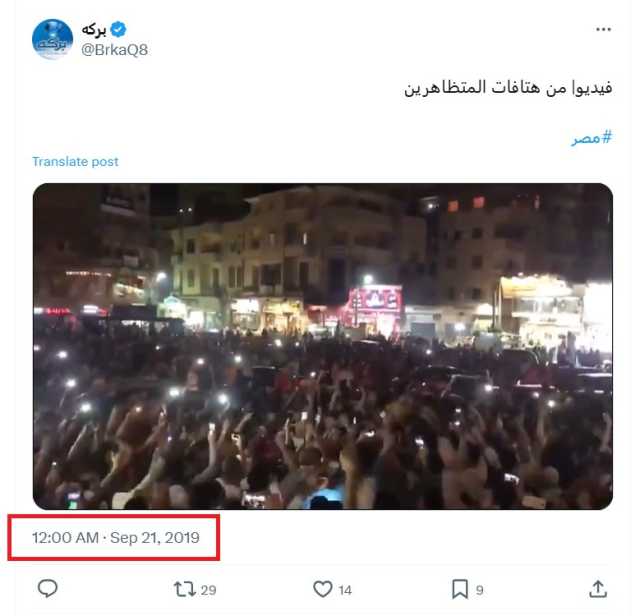Screen dimensions: 640x616
Task: Click the Sep 21, 2019 date
Action: [x=155, y=538]
